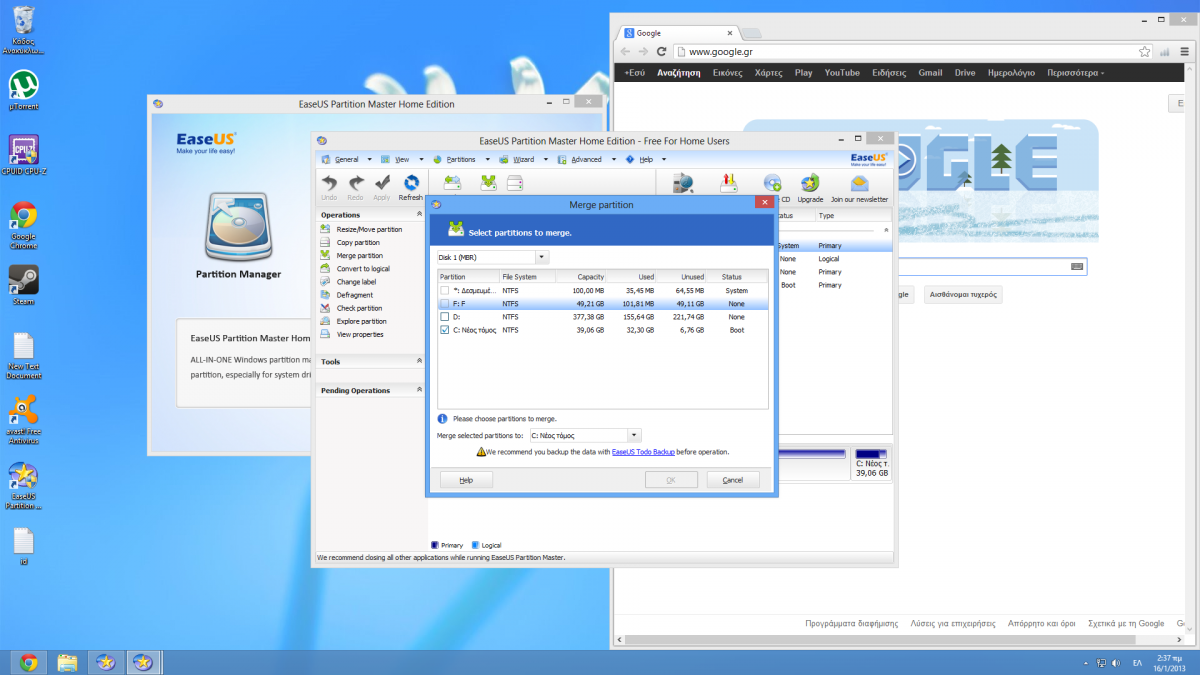
Task: Click Capacity column header in Merge dialog
Action: (582, 277)
